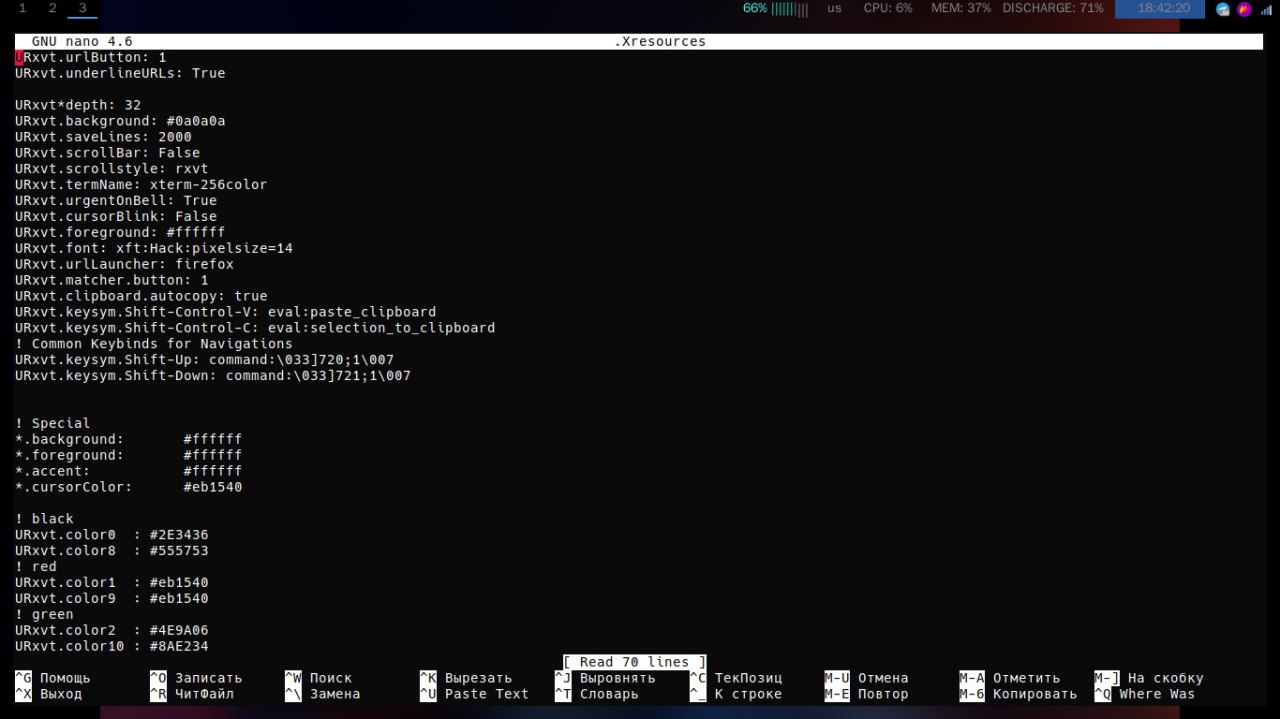Click the Shift-Control-C selection_to_clipboard line
Screen dimensions: 1280x719
click(x=255, y=328)
